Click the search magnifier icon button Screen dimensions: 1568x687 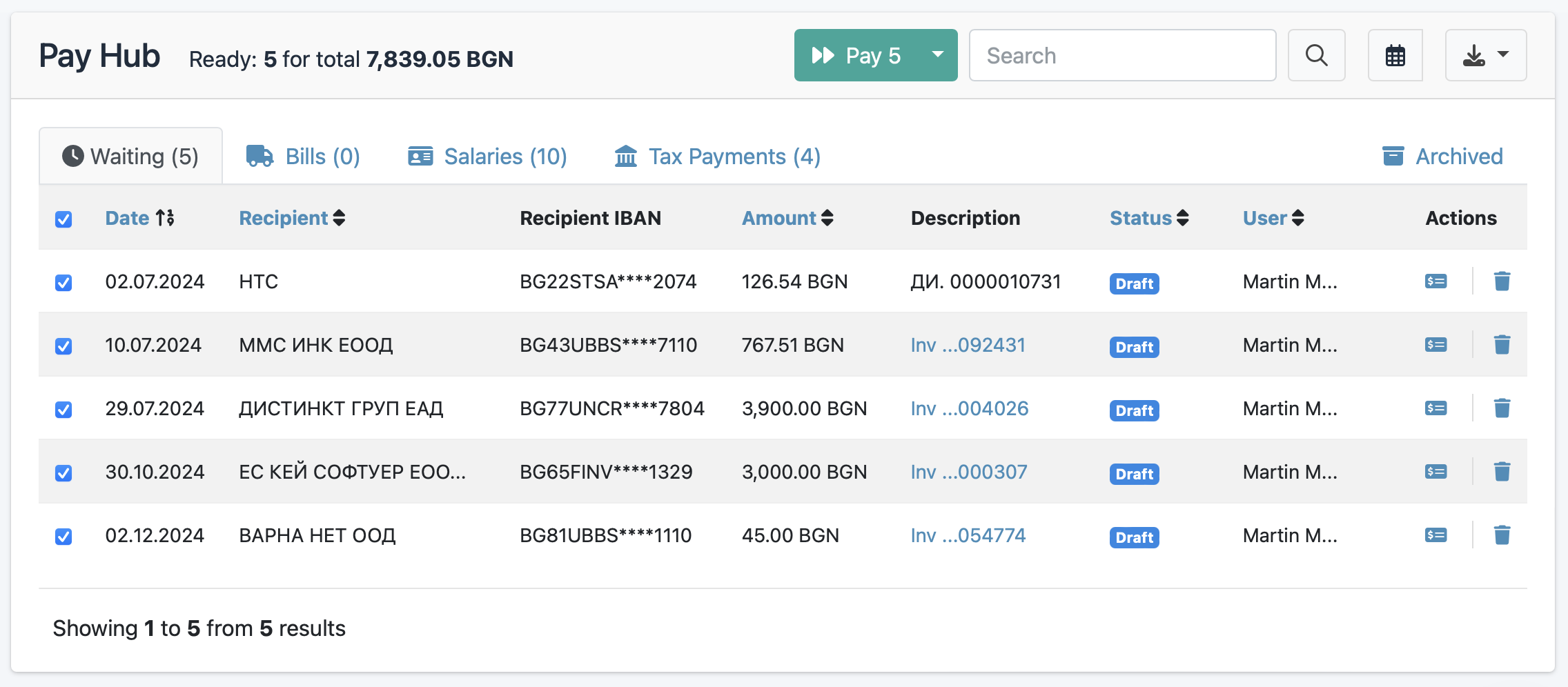tap(1316, 55)
